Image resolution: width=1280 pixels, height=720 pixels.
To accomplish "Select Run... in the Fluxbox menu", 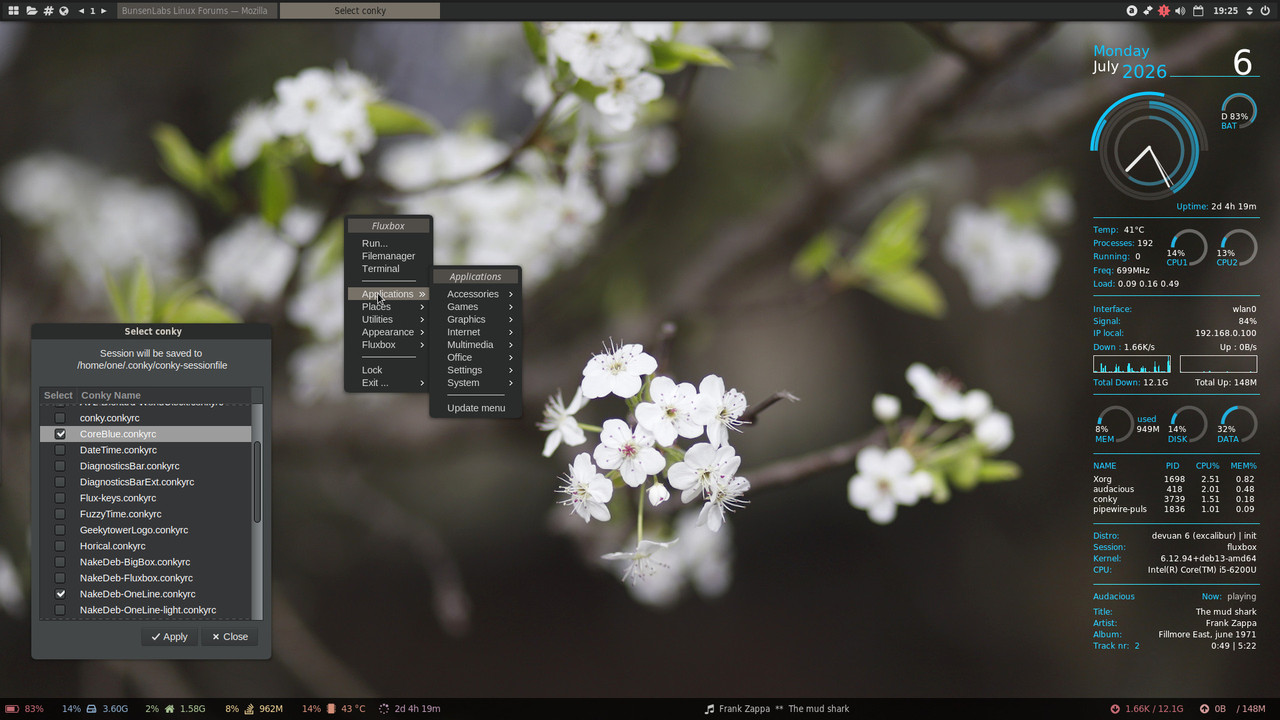I will point(388,243).
